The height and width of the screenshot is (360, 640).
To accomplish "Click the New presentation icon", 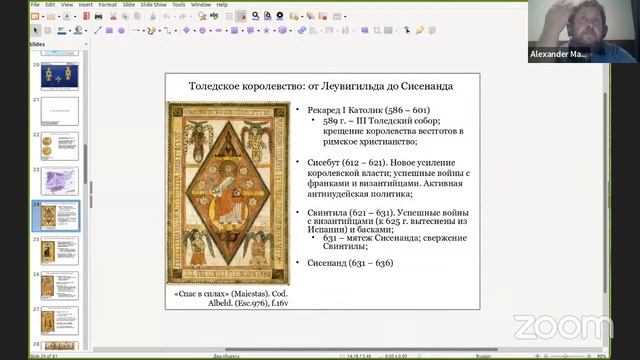I will (x=35, y=16).
